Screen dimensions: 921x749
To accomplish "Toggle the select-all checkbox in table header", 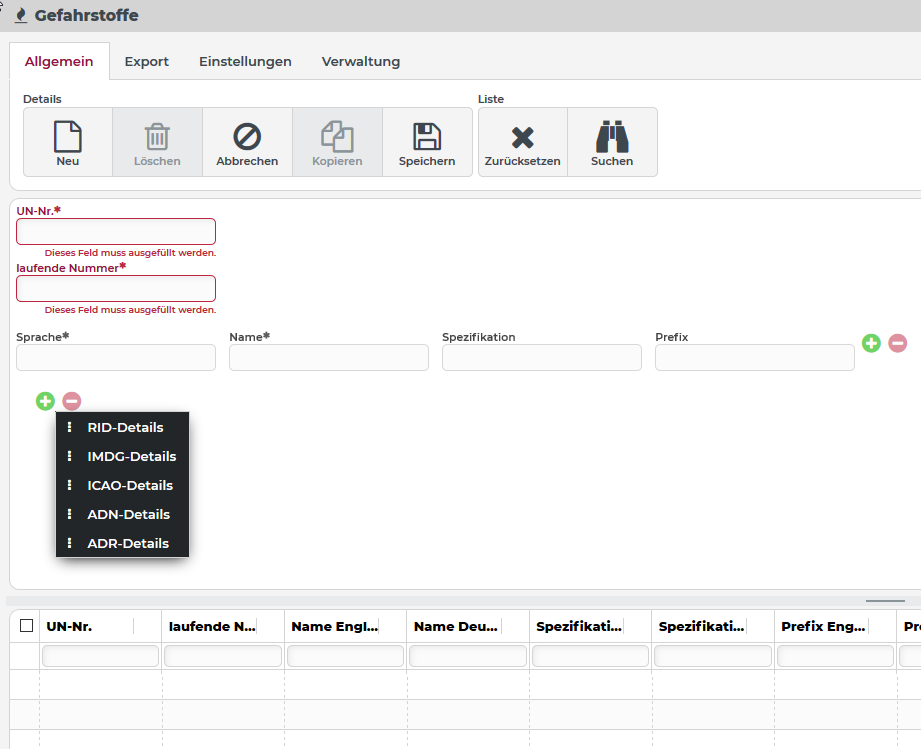I will click(26, 626).
